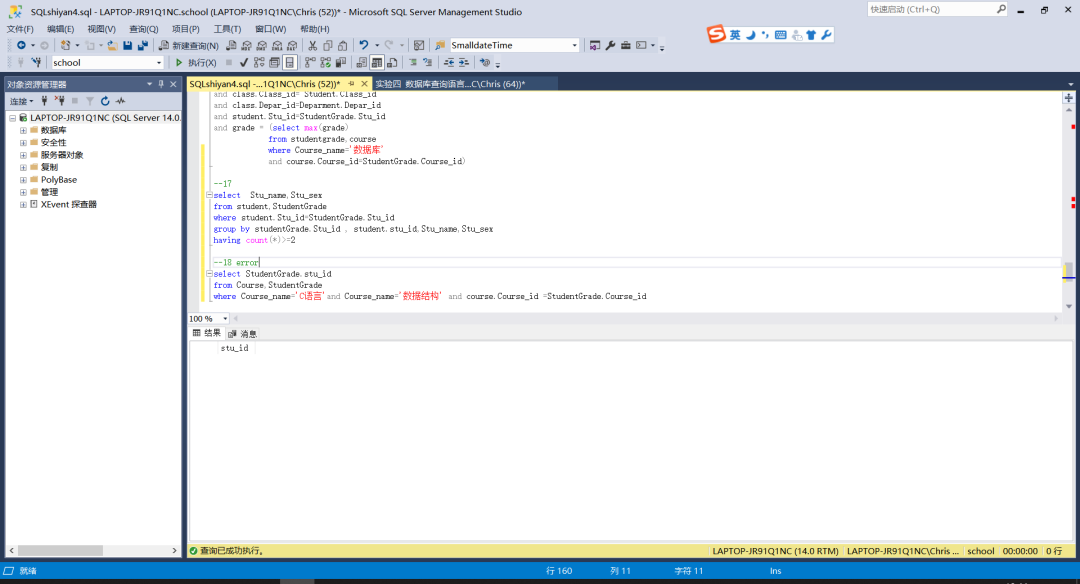
Task: Click the Copy toolbar icon
Action: (x=327, y=45)
